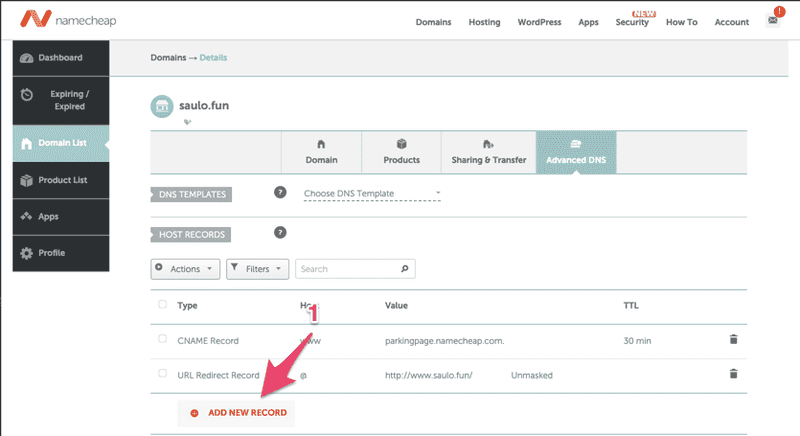Click the Namecheap logo
The height and width of the screenshot is (436, 800).
click(68, 19)
